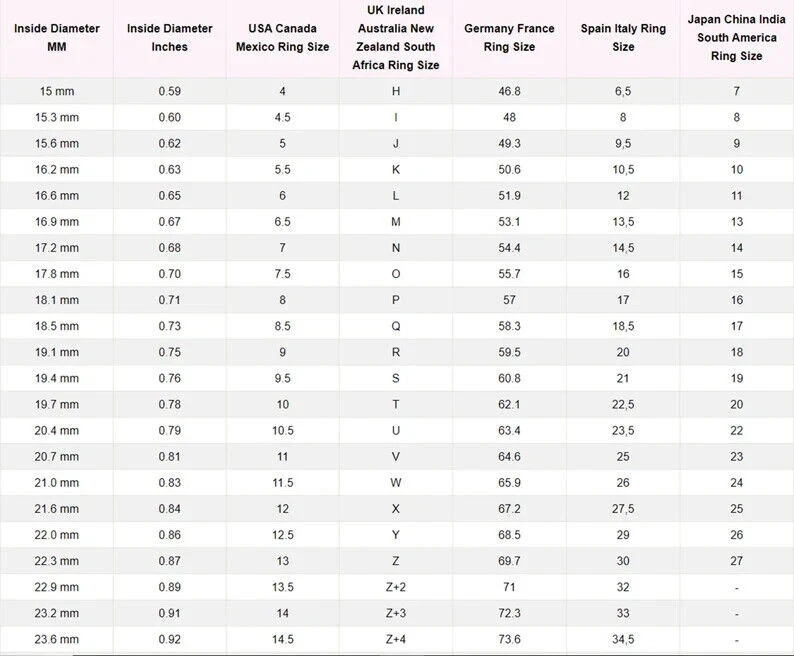Click the Z+4 UK size cell

click(x=396, y=639)
